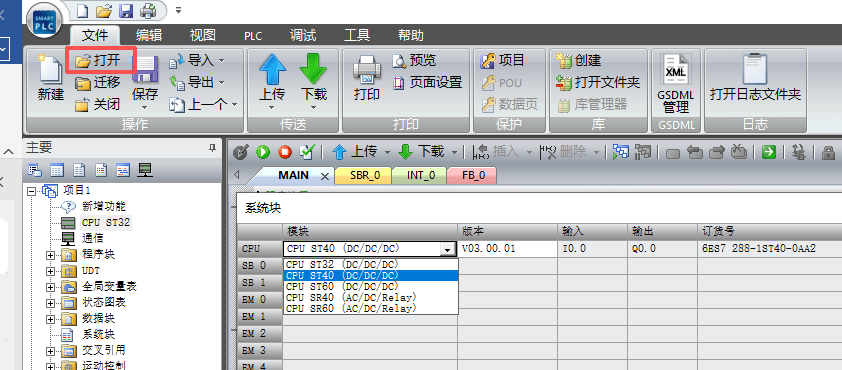Click red STOP button in editor toolbar
This screenshot has width=842, height=370.
point(285,153)
